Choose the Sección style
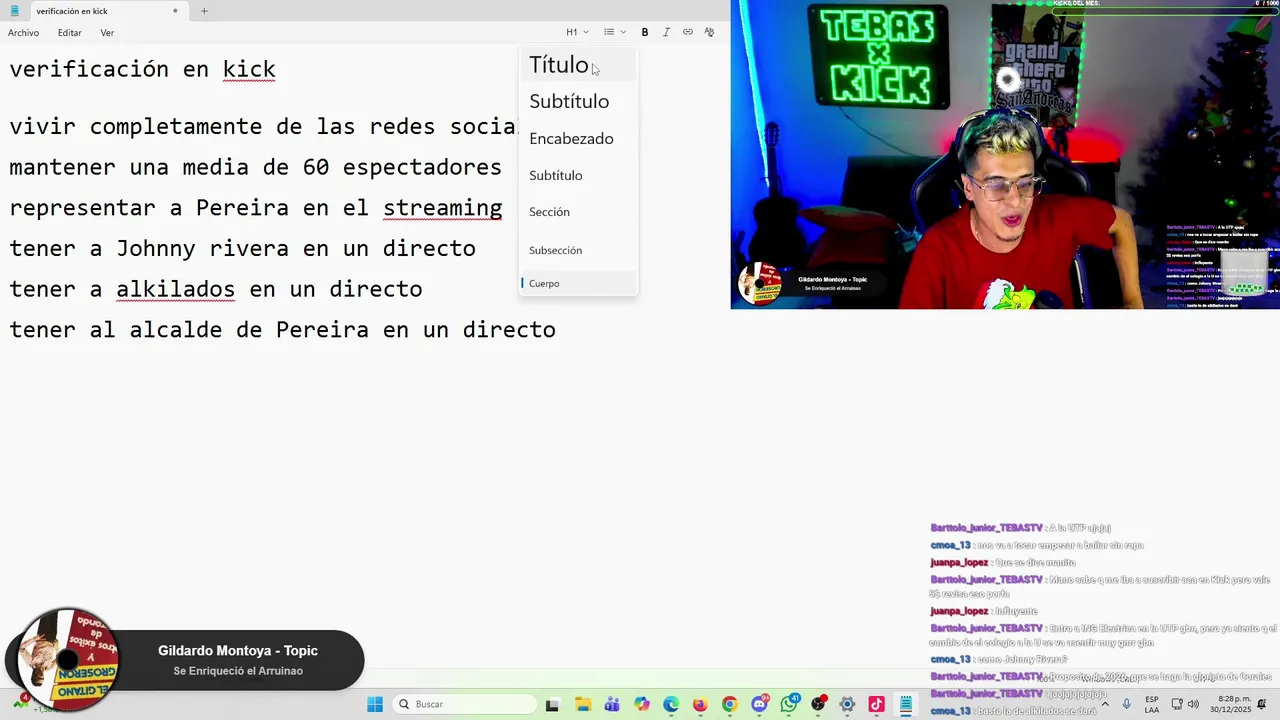 [578, 212]
